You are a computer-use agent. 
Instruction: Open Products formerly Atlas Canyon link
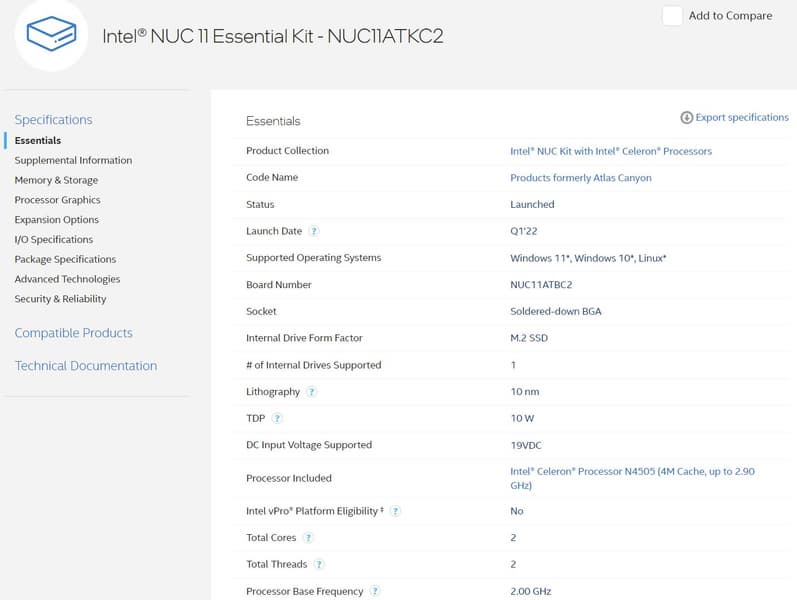tap(580, 178)
